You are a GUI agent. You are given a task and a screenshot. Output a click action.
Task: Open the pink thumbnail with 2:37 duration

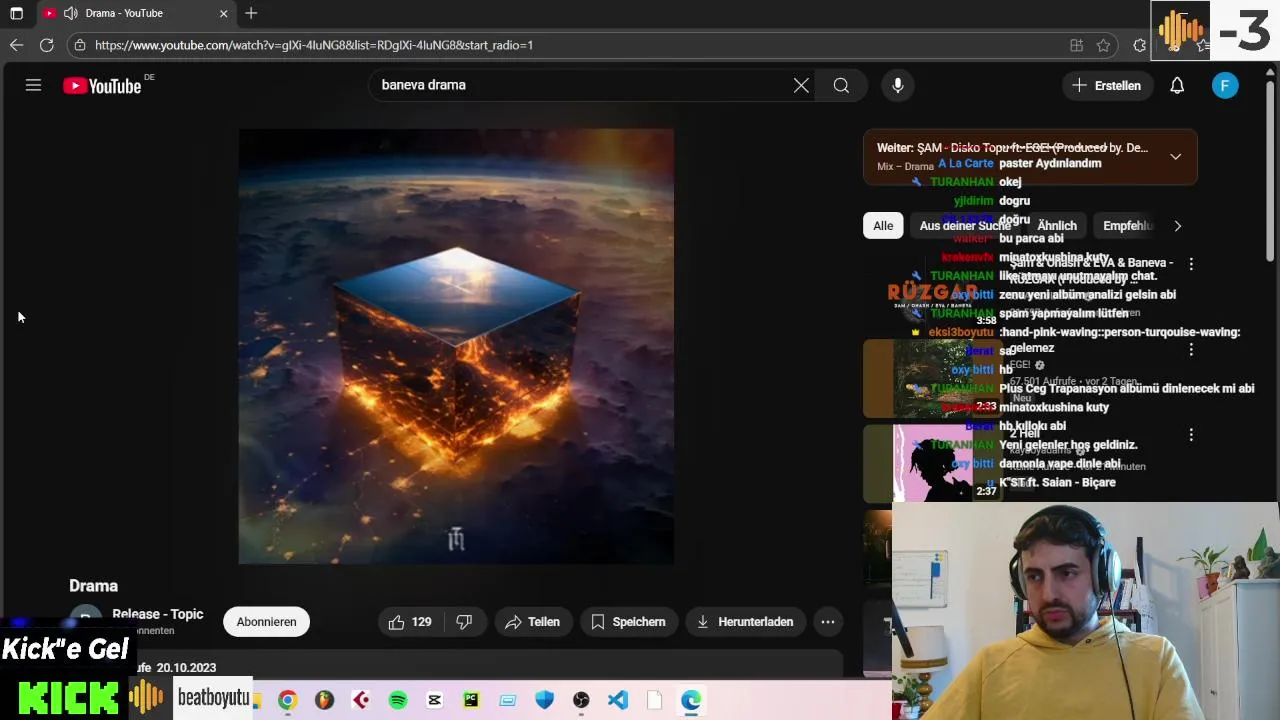click(x=930, y=463)
